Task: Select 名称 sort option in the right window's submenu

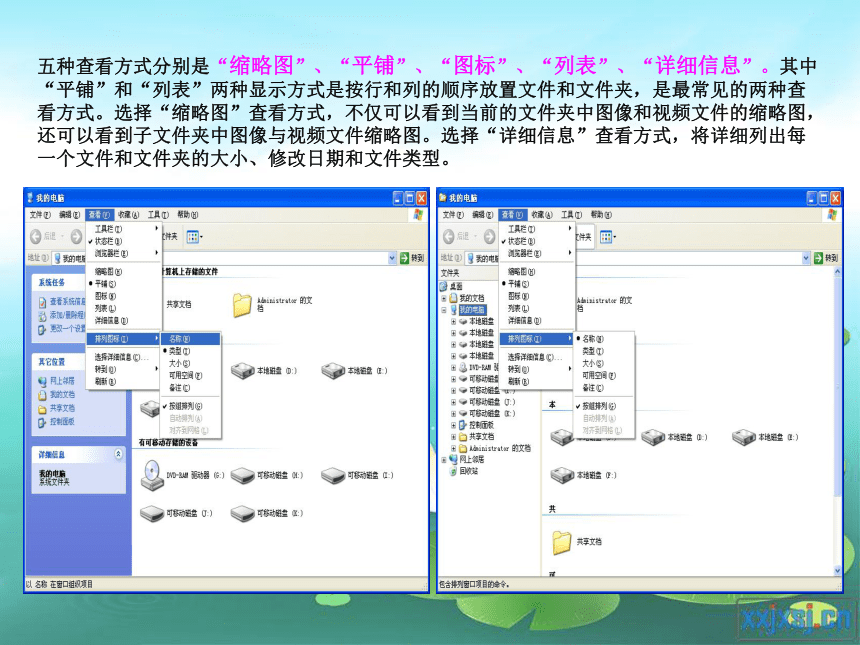Action: click(x=604, y=339)
